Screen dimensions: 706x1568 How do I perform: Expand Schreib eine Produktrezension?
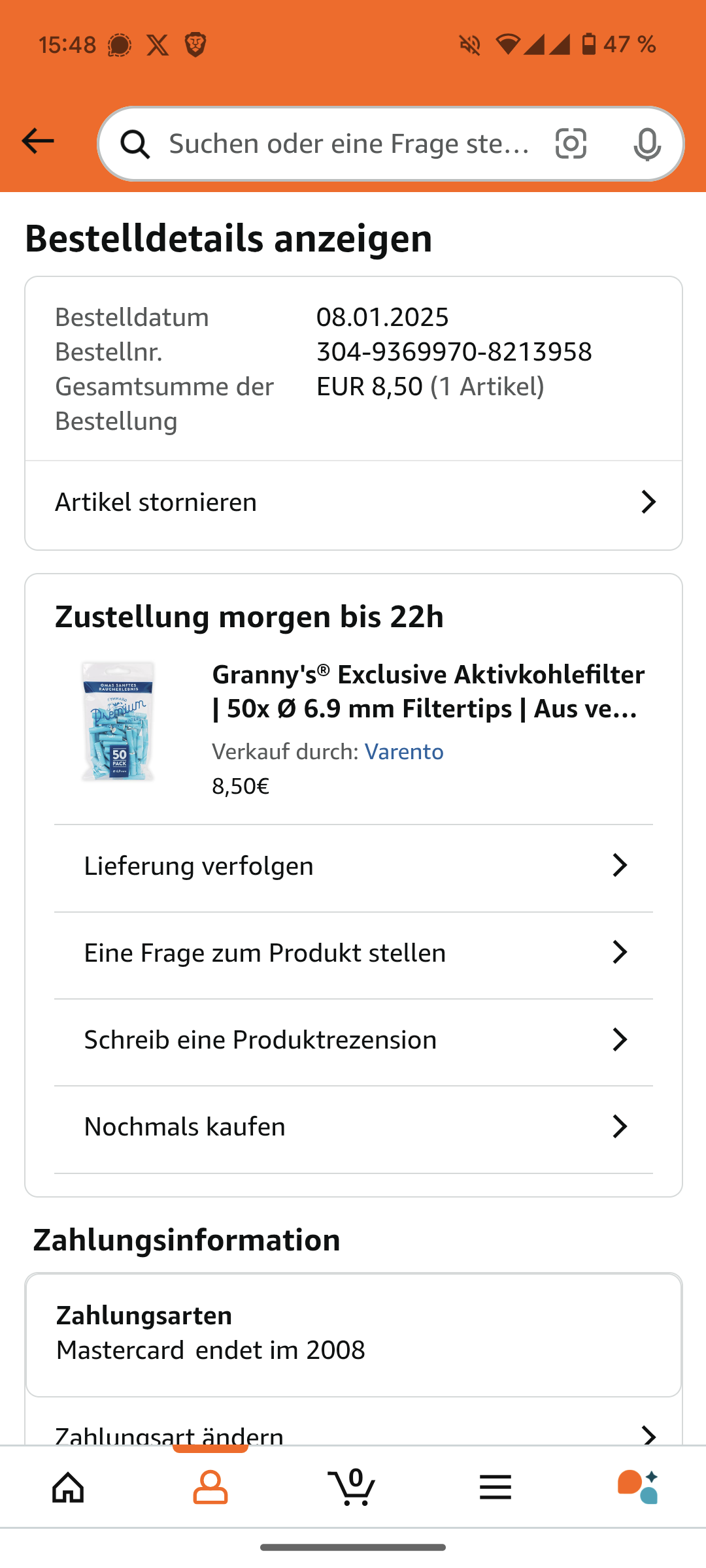[353, 1040]
